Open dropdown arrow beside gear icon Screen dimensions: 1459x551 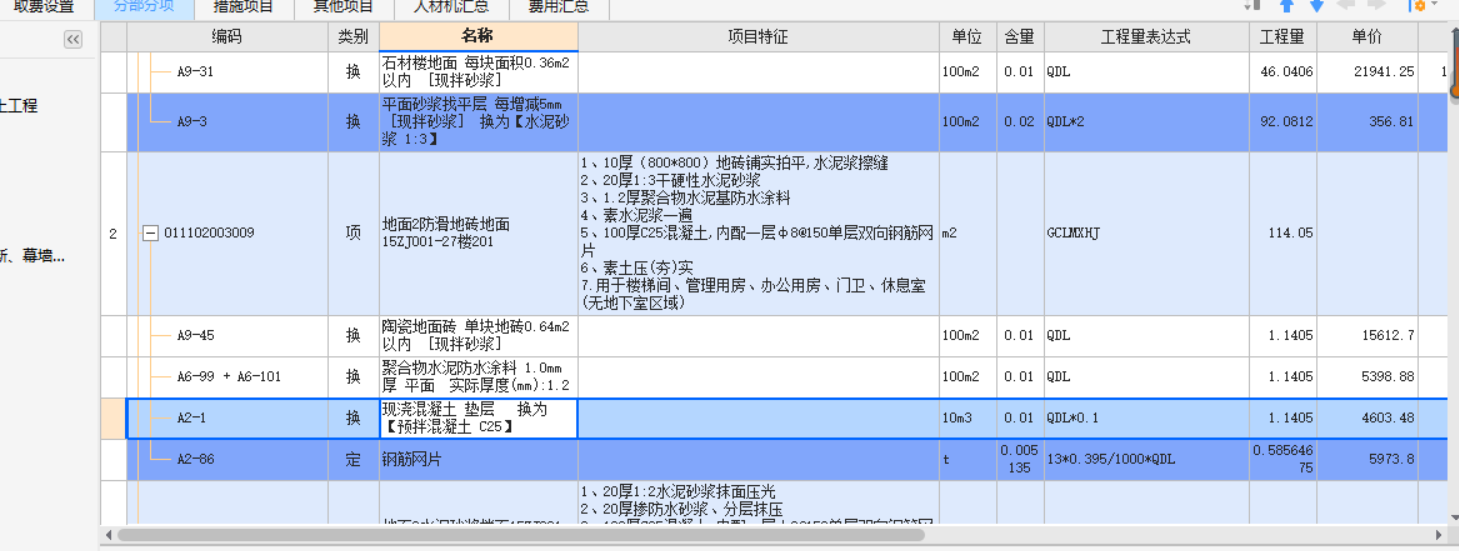pyautogui.click(x=1434, y=6)
